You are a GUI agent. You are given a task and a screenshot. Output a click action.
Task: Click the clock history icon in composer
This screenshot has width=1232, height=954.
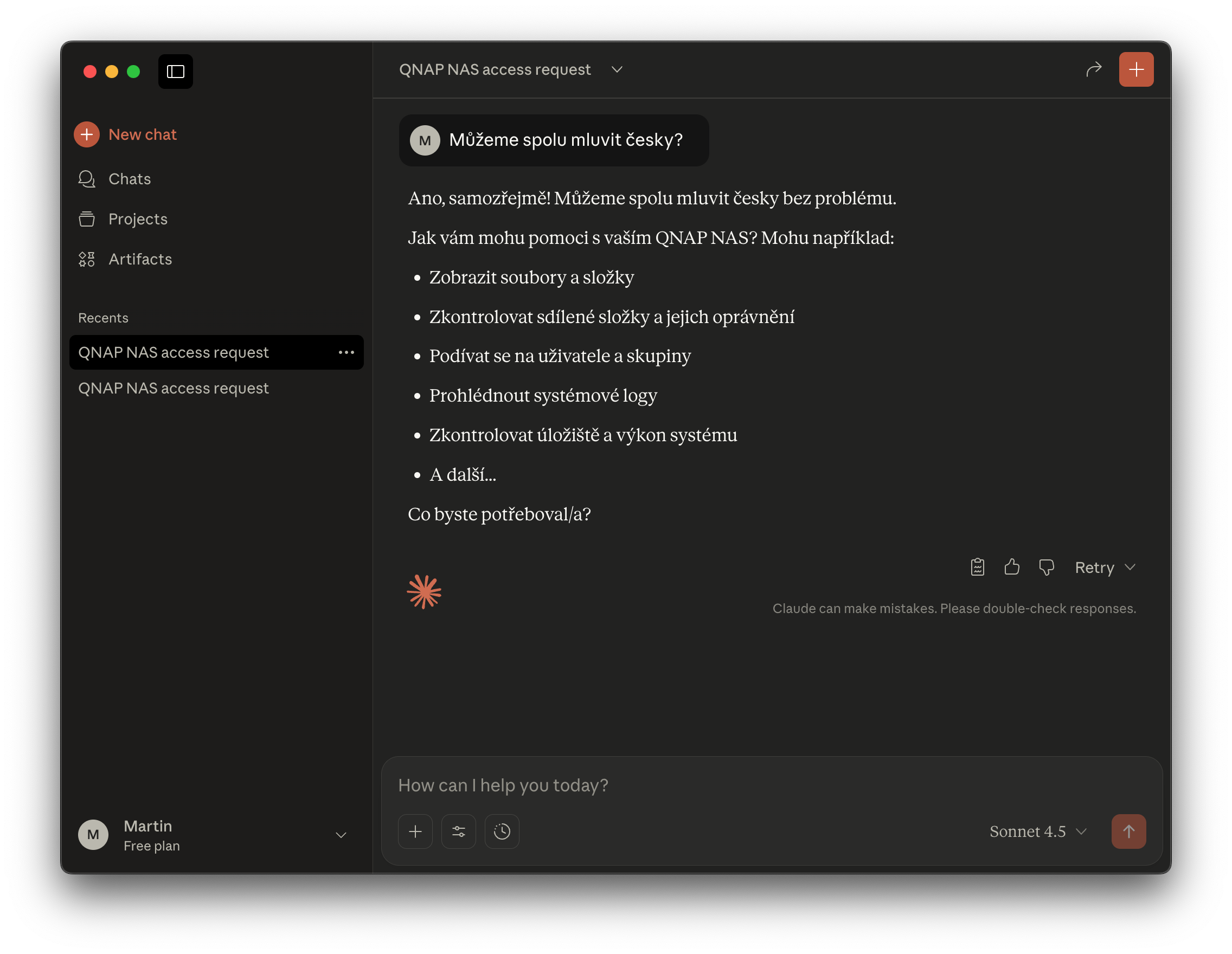click(x=502, y=831)
